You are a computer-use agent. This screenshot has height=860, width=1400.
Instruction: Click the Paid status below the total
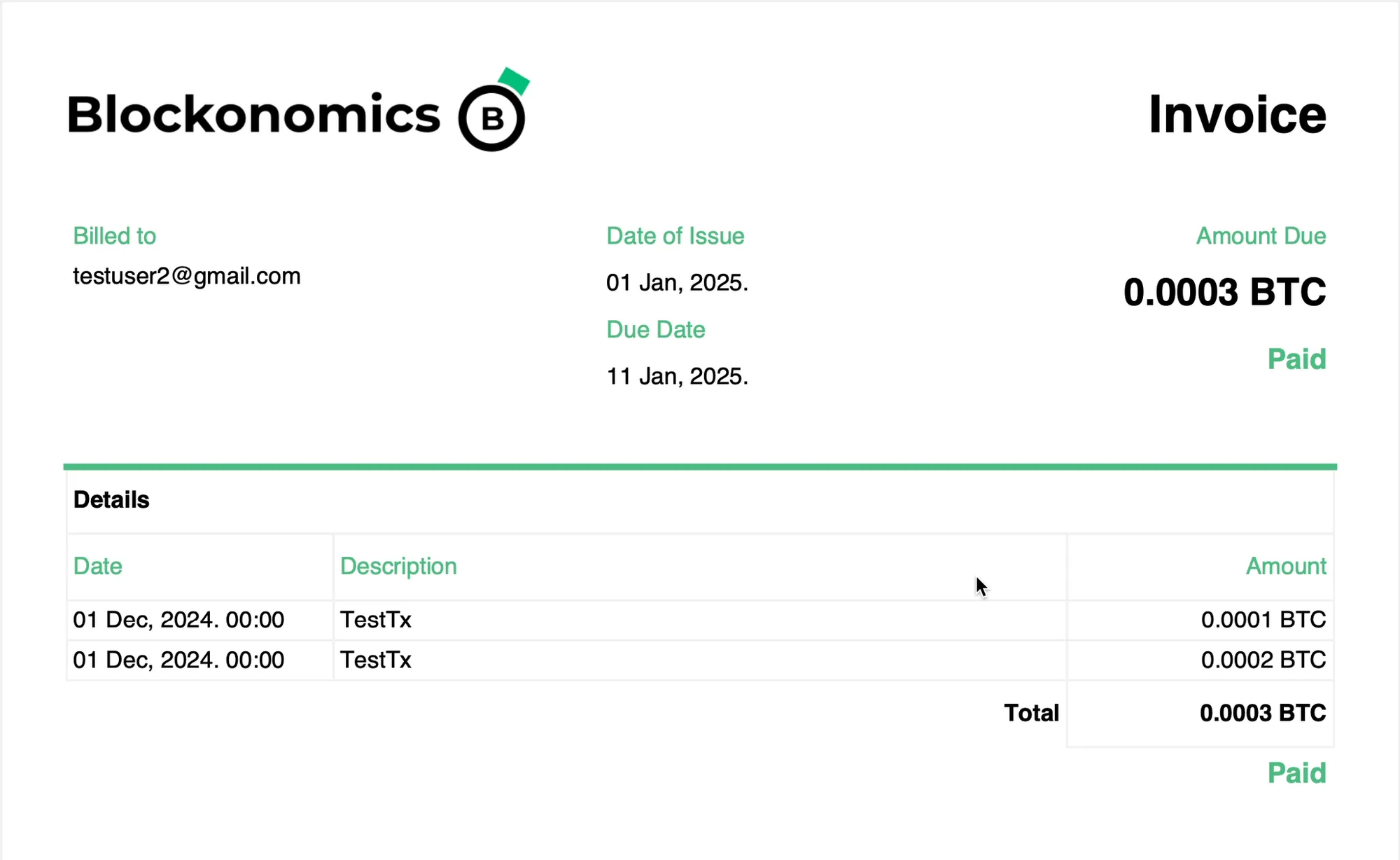pos(1297,773)
